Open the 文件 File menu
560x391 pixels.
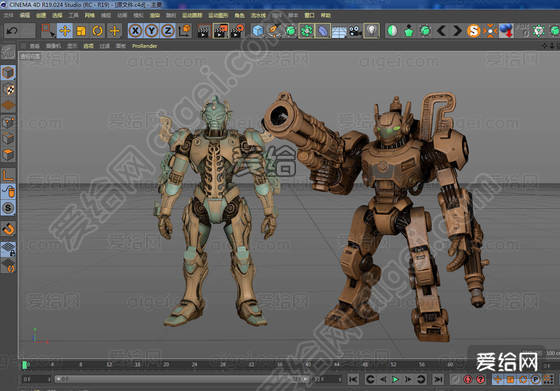[8, 15]
